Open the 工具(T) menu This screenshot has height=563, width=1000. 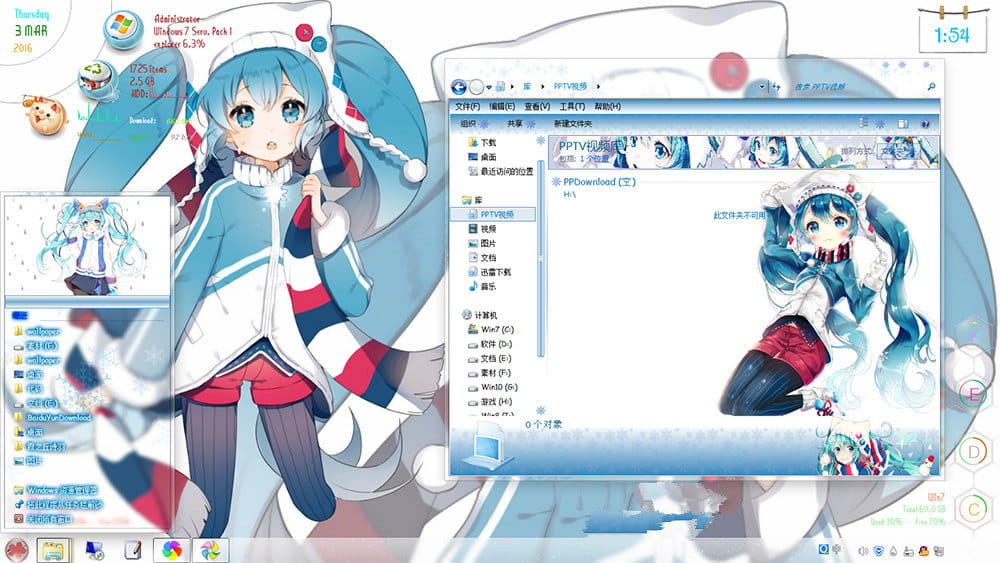(x=572, y=106)
